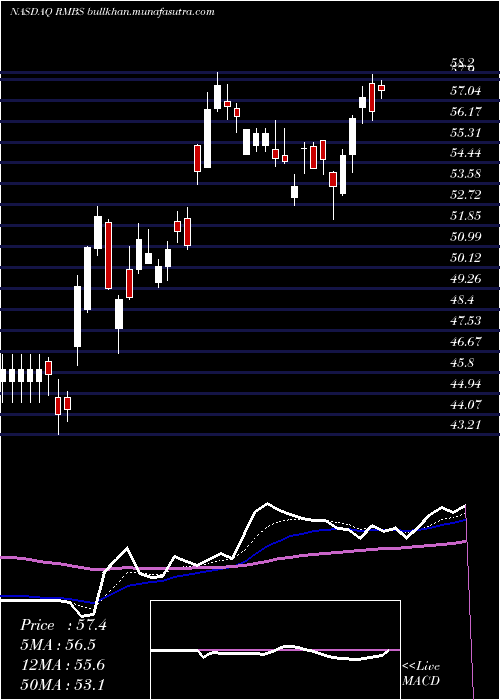
Task: Select the 49.26 price axis label
Action: tap(466, 279)
